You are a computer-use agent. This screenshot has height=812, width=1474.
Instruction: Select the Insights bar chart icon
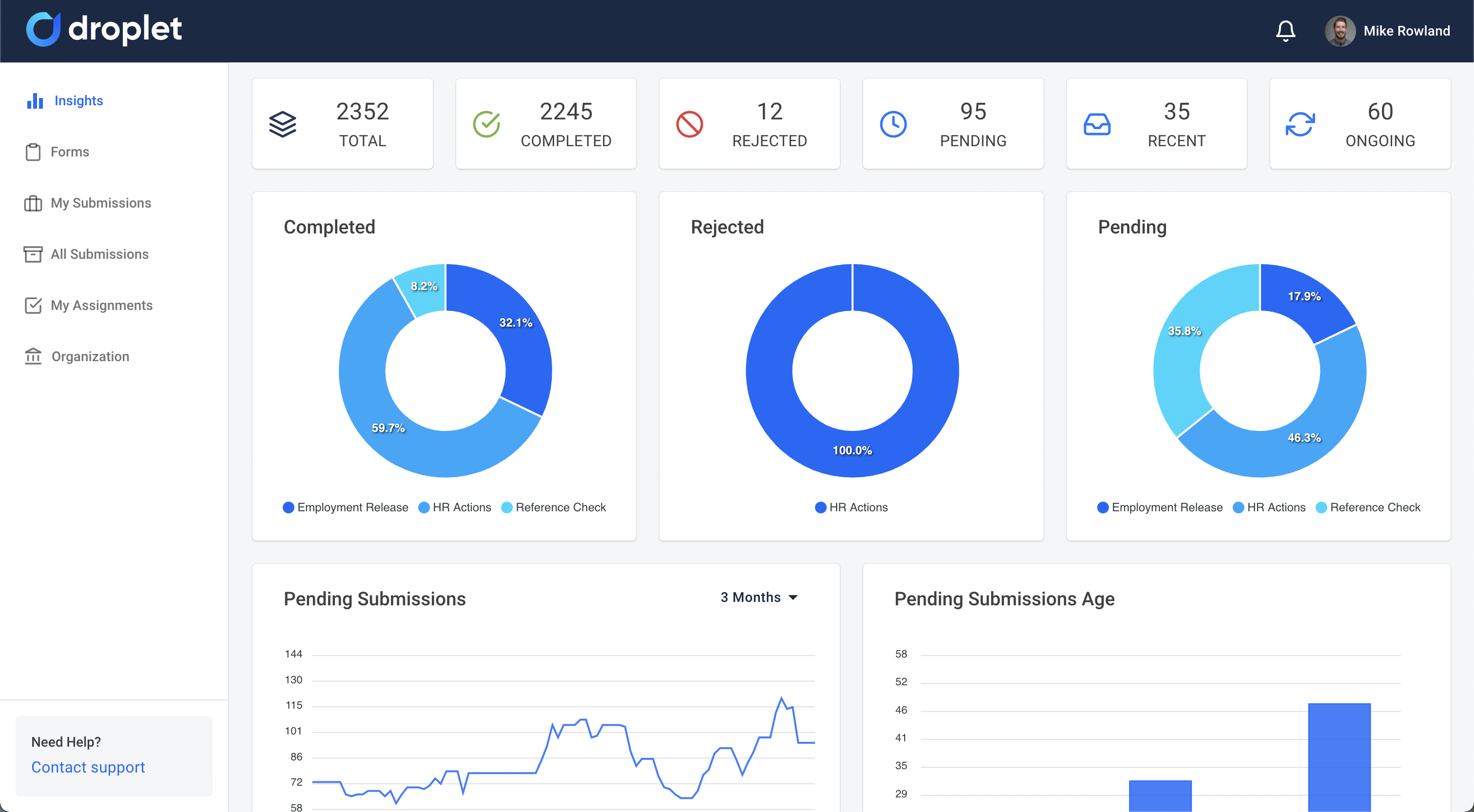(x=34, y=101)
